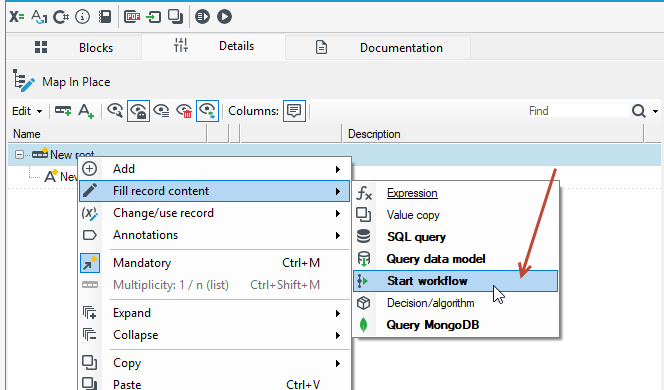Toggle the eye with red trash view option
Screen dimensions: 664x390
tap(184, 111)
